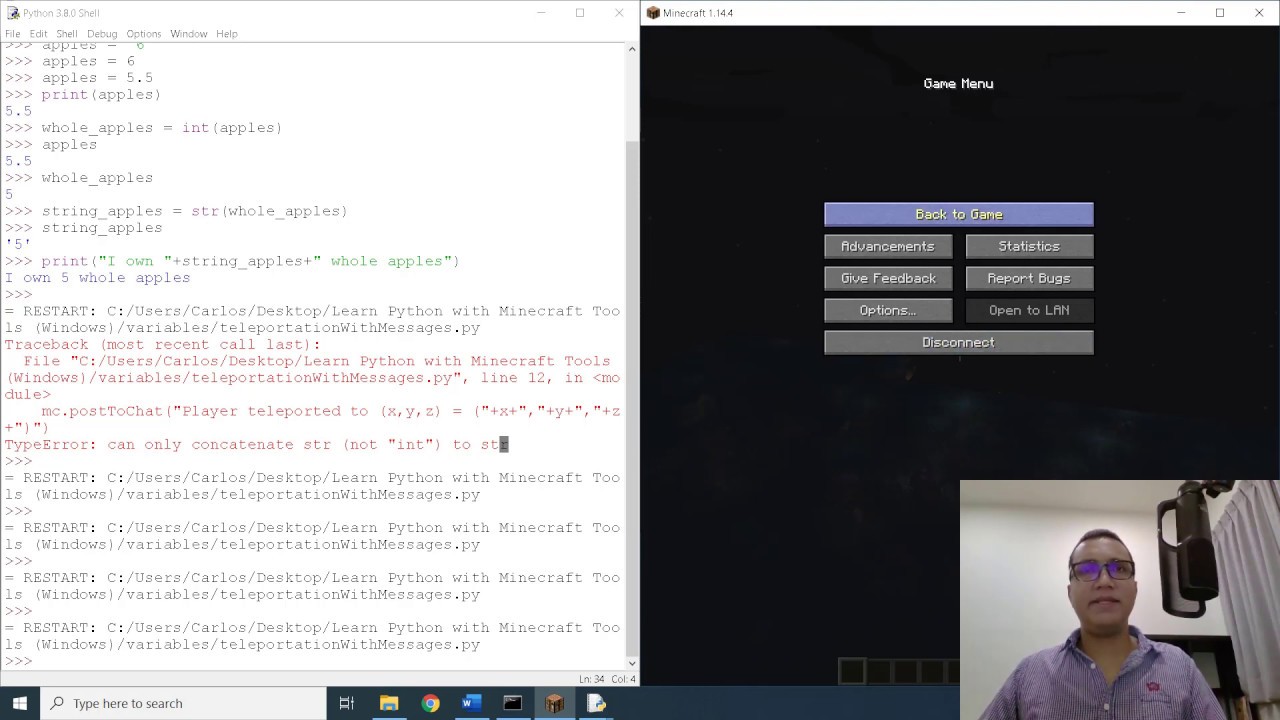The image size is (1280, 720).
Task: Click the Windows Start button
Action: pos(20,703)
